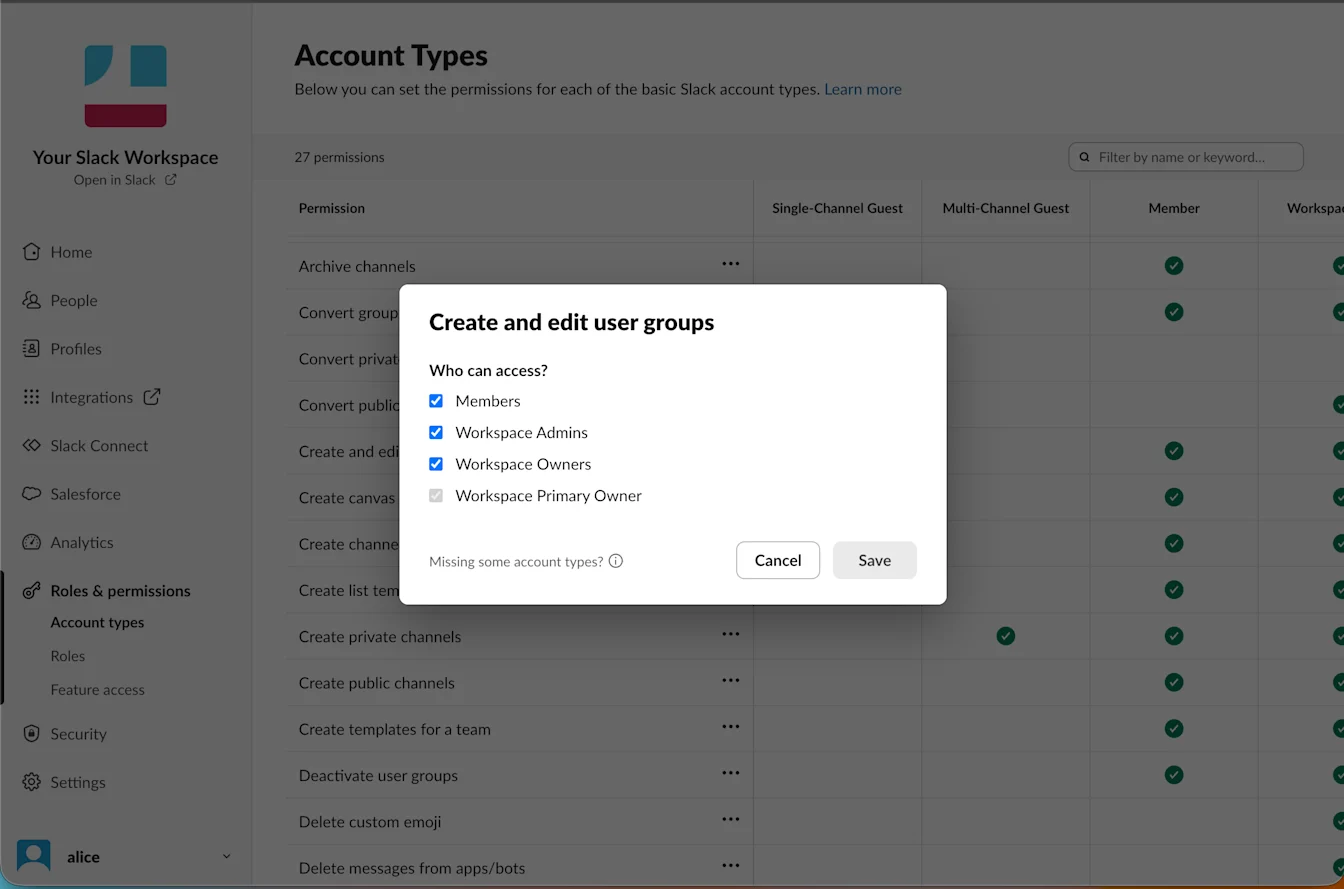Select the Feature access sub-item
The height and width of the screenshot is (889, 1344).
(x=97, y=690)
